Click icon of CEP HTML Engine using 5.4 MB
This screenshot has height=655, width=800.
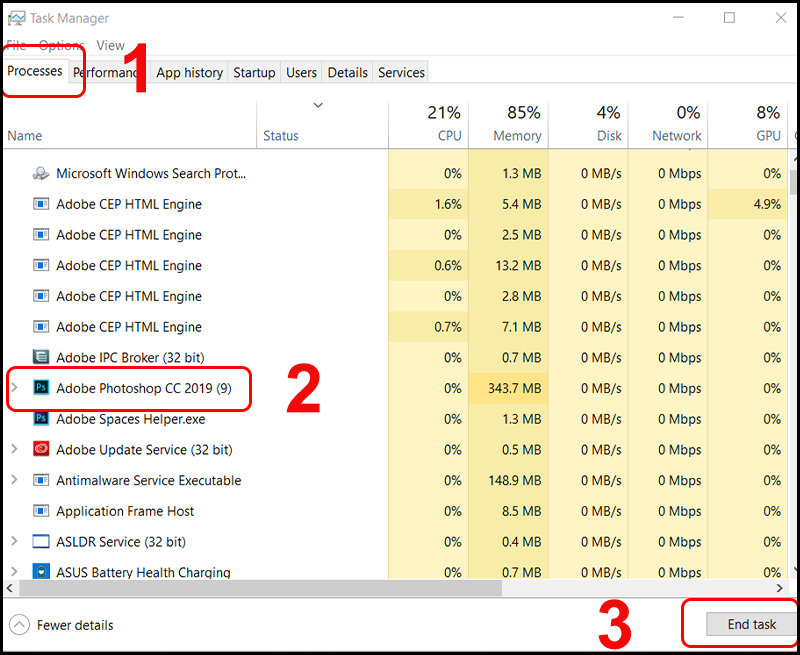[x=41, y=204]
